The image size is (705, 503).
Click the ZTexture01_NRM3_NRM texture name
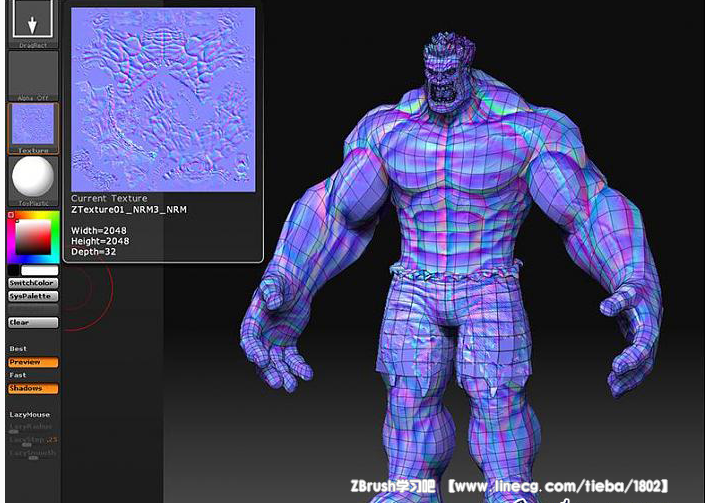tap(129, 209)
